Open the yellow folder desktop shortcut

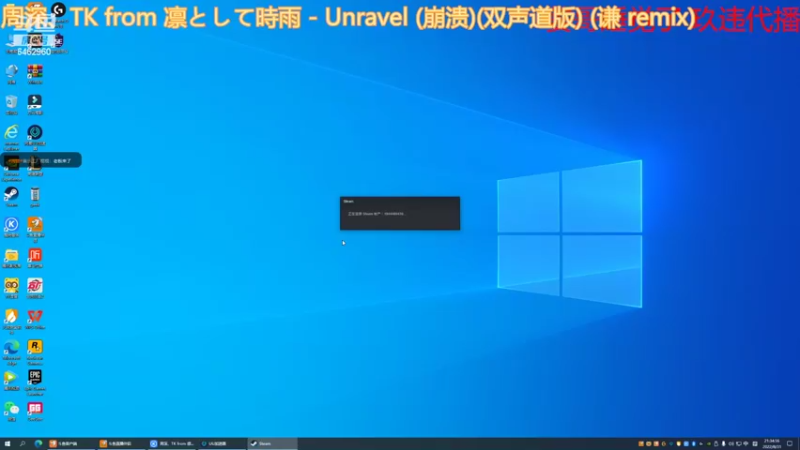(x=11, y=258)
